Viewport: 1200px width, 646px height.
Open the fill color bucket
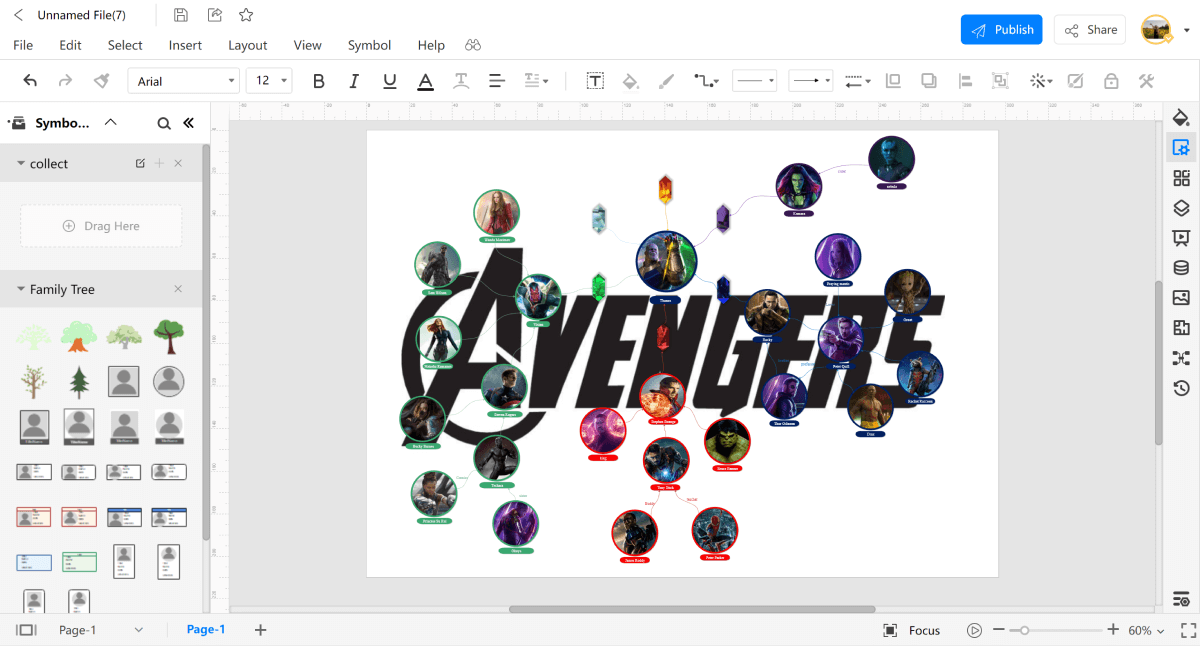pos(630,81)
